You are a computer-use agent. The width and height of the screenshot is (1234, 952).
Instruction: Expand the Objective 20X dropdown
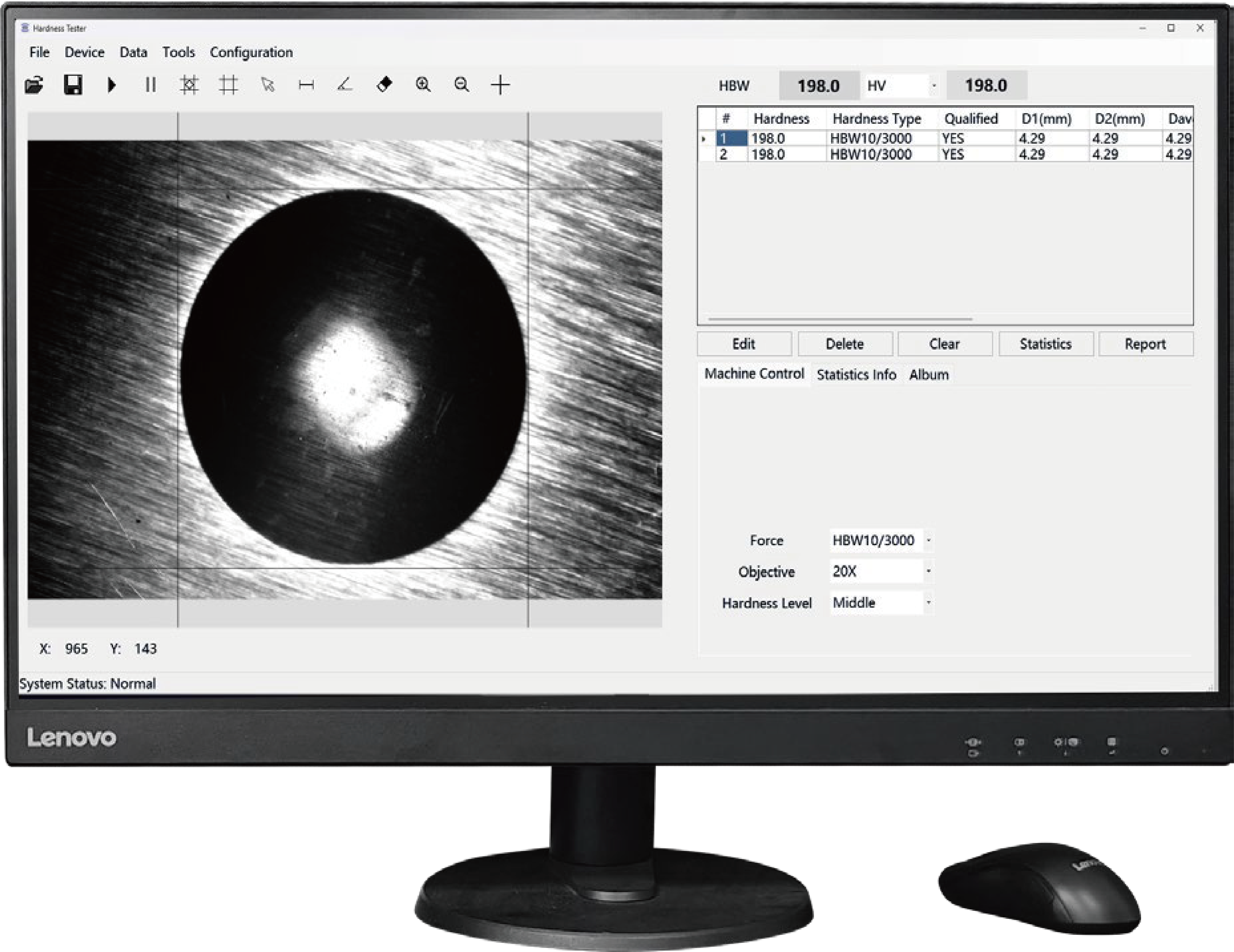(928, 571)
